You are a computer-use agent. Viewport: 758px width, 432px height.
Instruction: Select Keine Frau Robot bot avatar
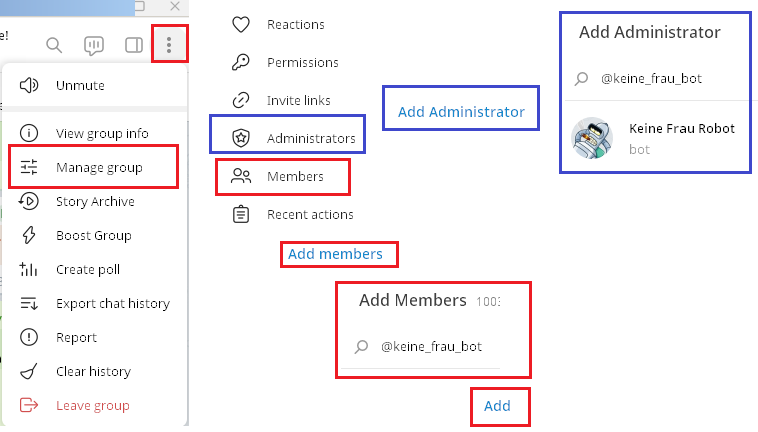coord(593,138)
